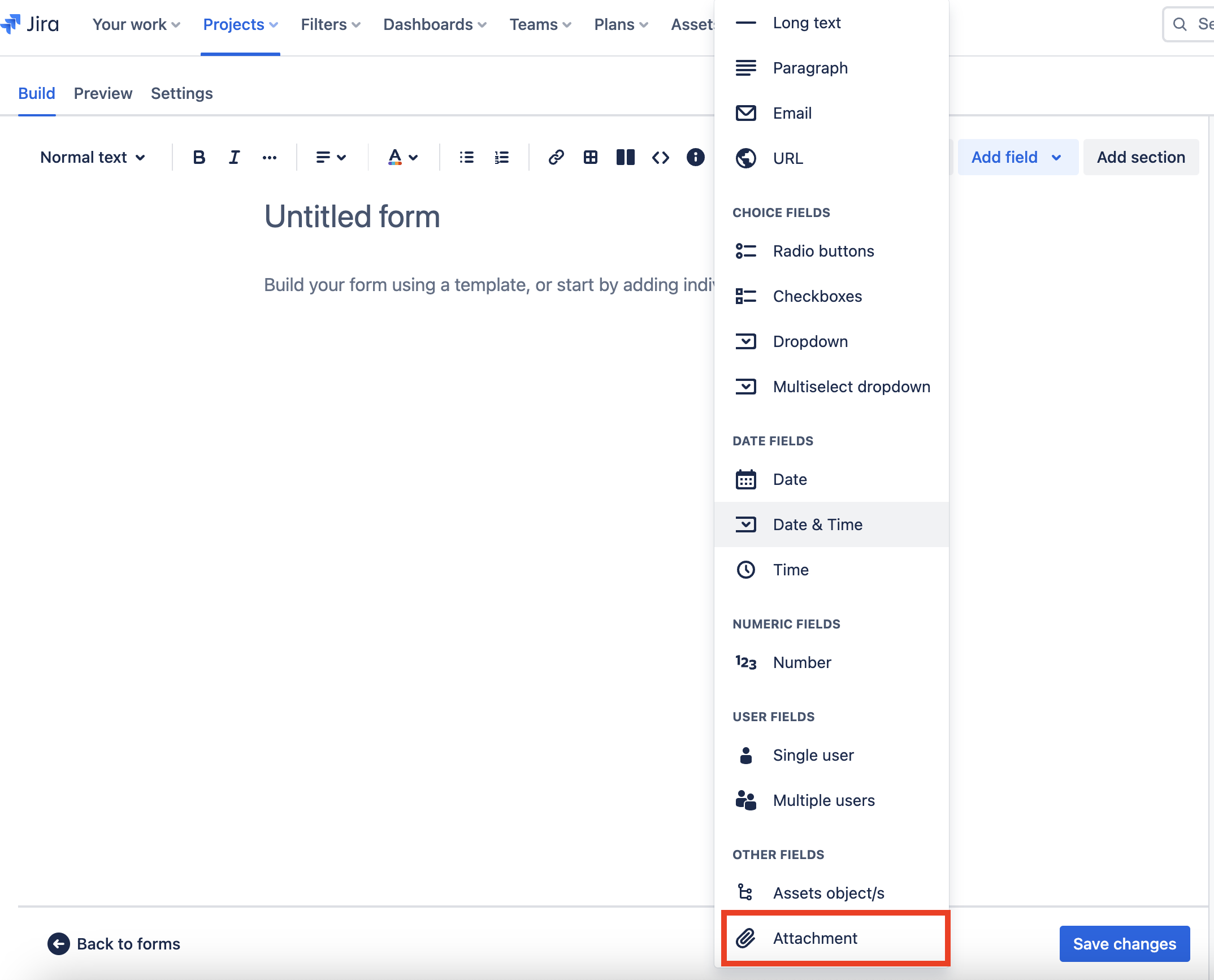Insert a link via the link icon
Image resolution: width=1214 pixels, height=980 pixels.
coord(556,157)
